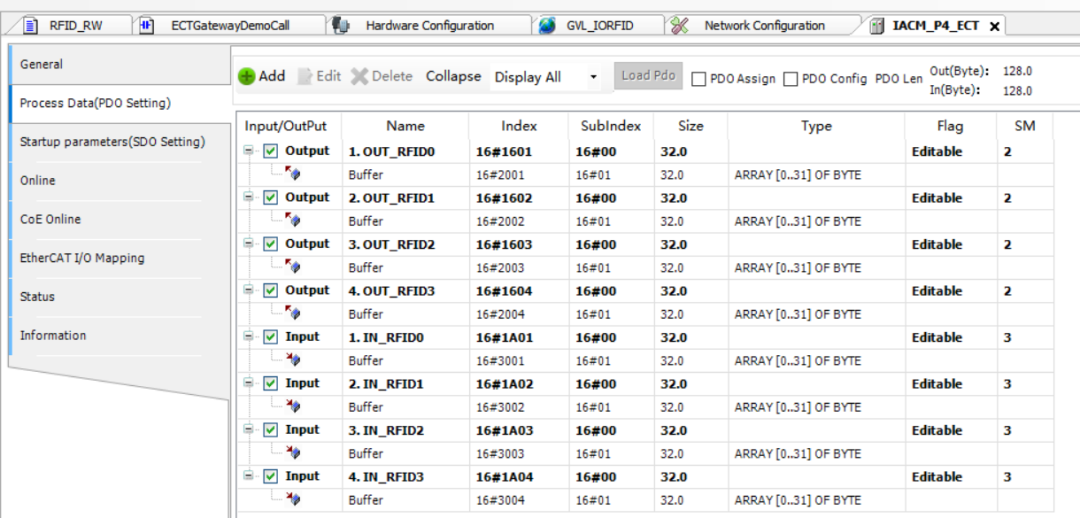The height and width of the screenshot is (518, 1080).
Task: Close the IACM_P4_ECT tab
Action: pyautogui.click(x=994, y=27)
